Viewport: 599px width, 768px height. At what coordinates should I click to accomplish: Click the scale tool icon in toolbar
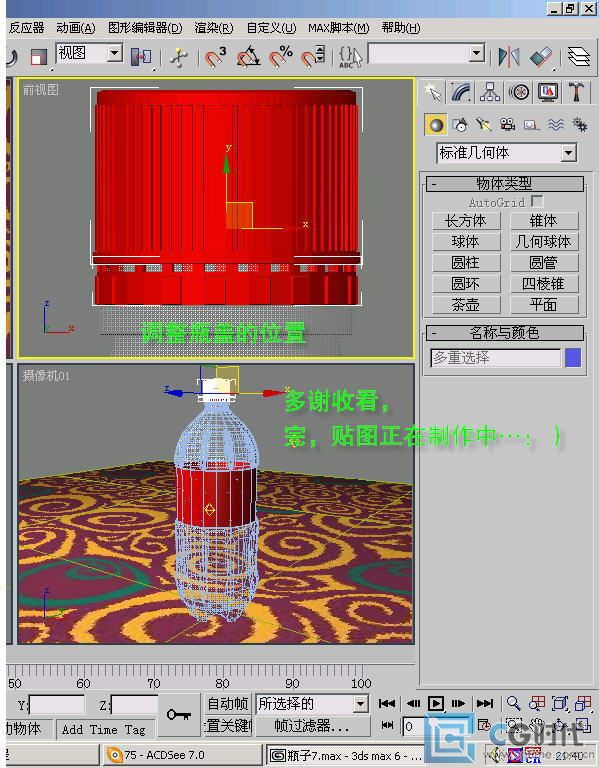click(x=38, y=57)
